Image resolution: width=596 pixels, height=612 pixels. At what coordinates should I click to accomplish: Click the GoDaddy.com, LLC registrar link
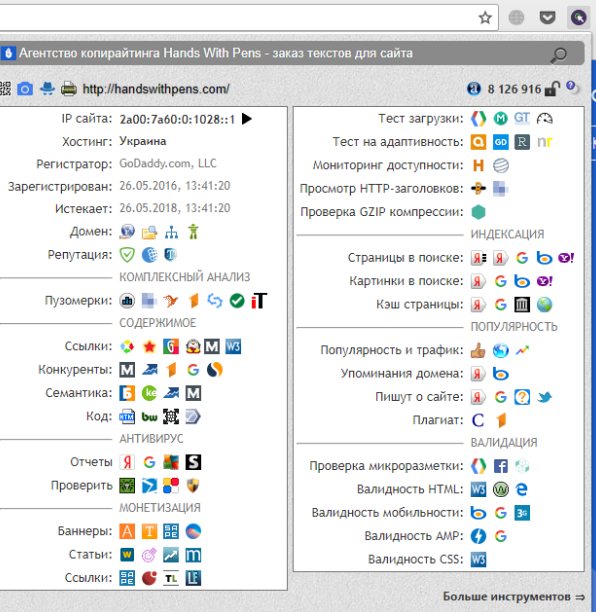point(168,164)
